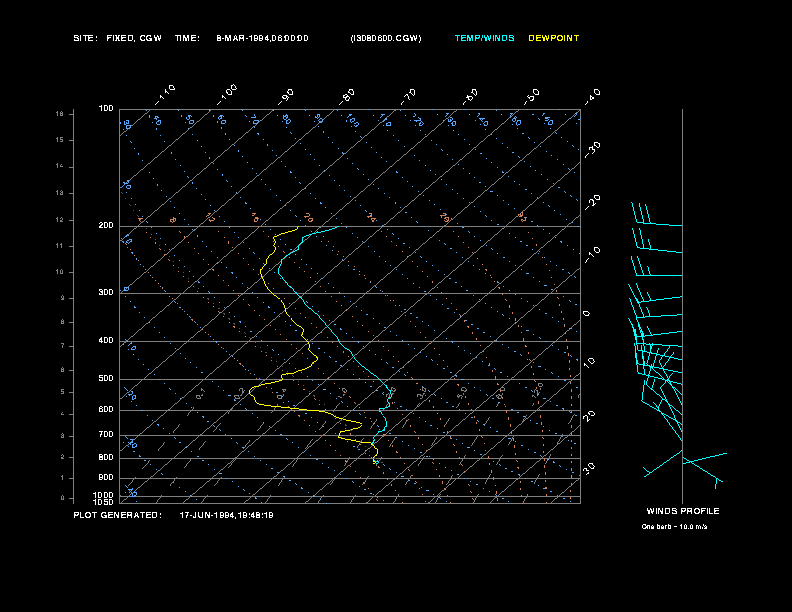Click the 11 km height axis label
Image resolution: width=792 pixels, height=612 pixels.
[60, 246]
